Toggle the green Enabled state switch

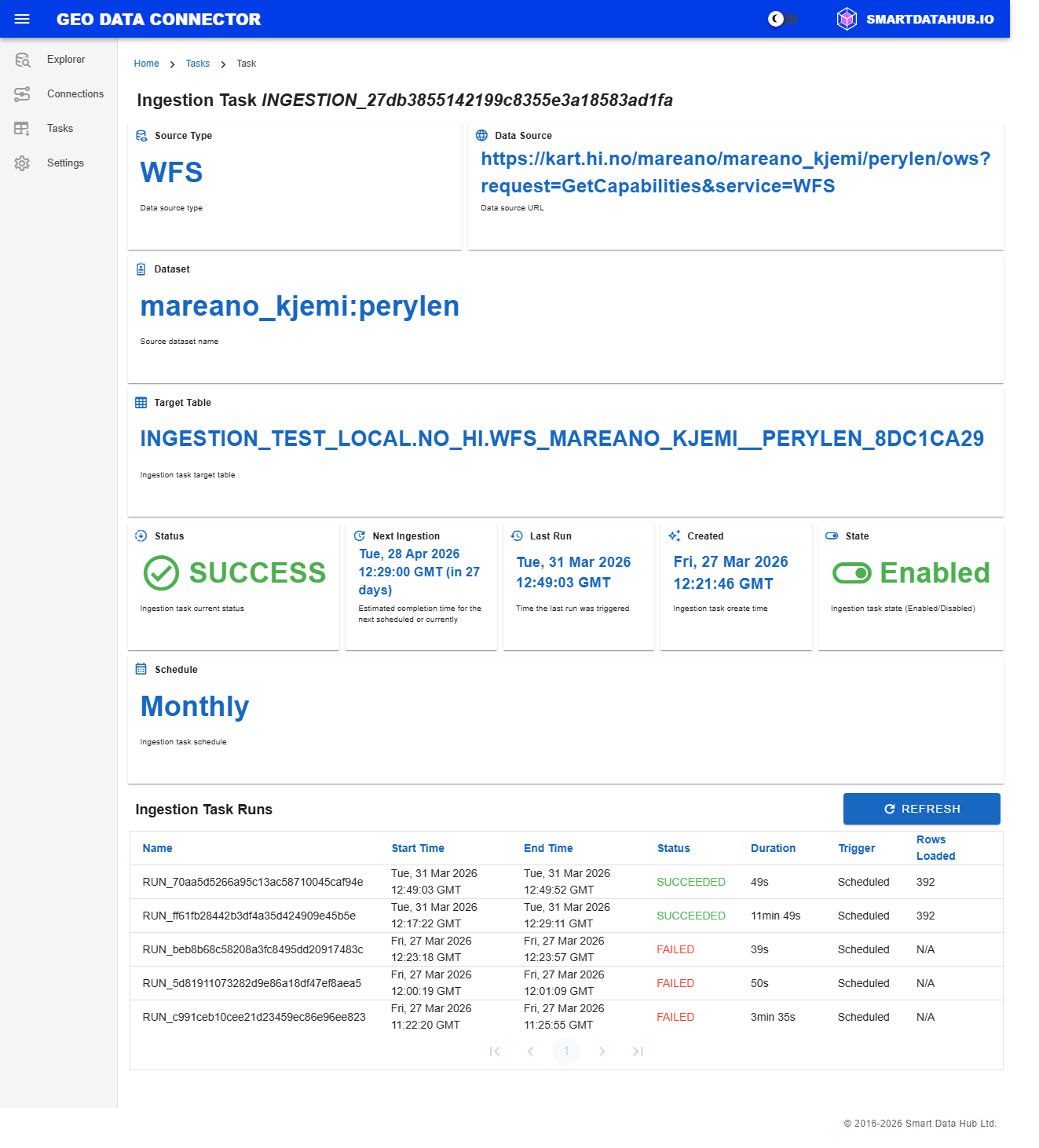pos(852,573)
